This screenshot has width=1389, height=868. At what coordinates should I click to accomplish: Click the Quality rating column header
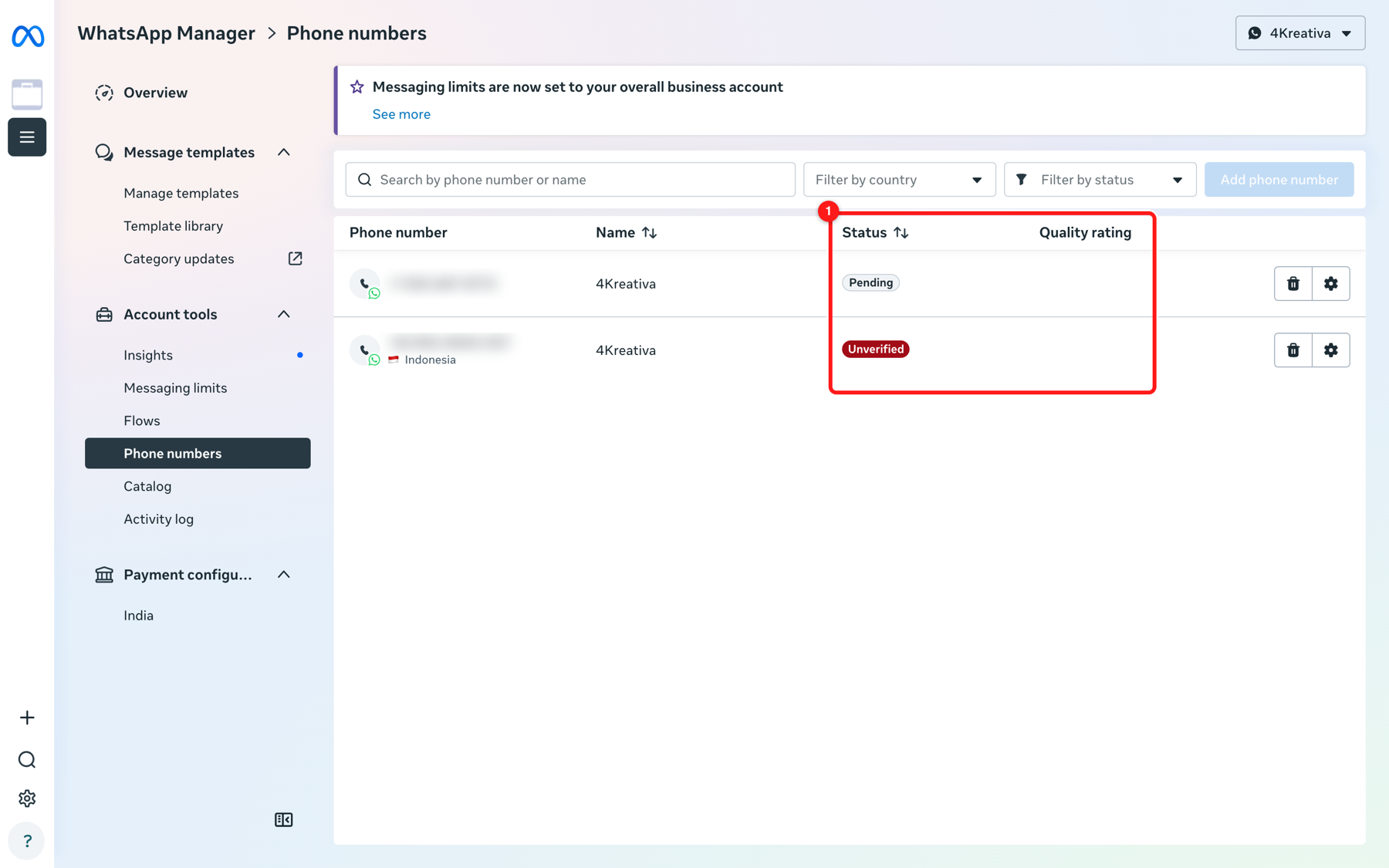click(x=1085, y=232)
